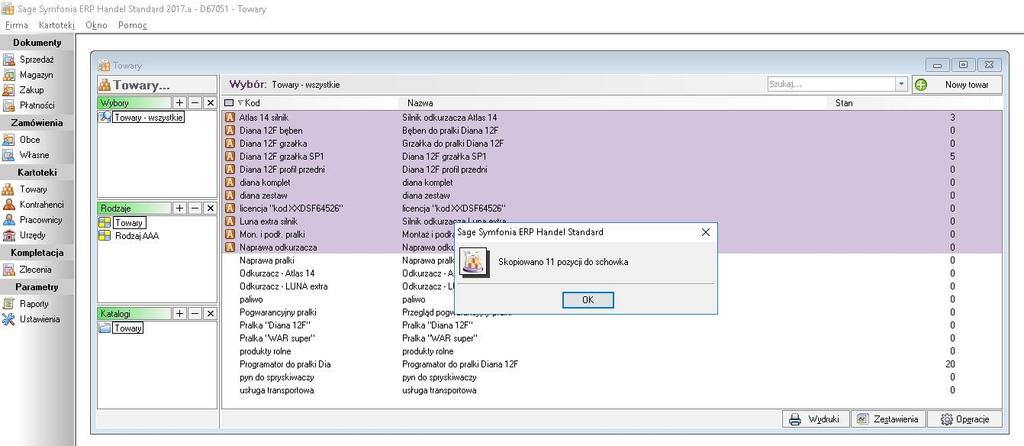The image size is (1024, 446).
Task: Click icon of Atlas 14 silnik row
Action: click(x=230, y=118)
